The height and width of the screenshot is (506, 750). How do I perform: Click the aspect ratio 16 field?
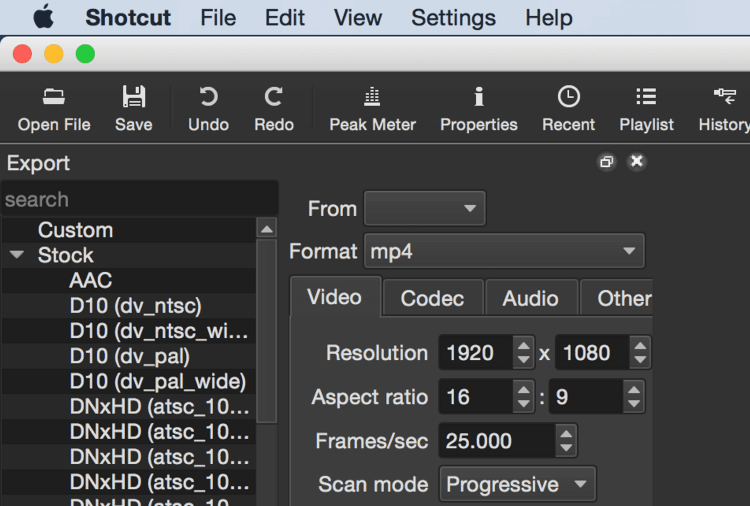pyautogui.click(x=475, y=396)
